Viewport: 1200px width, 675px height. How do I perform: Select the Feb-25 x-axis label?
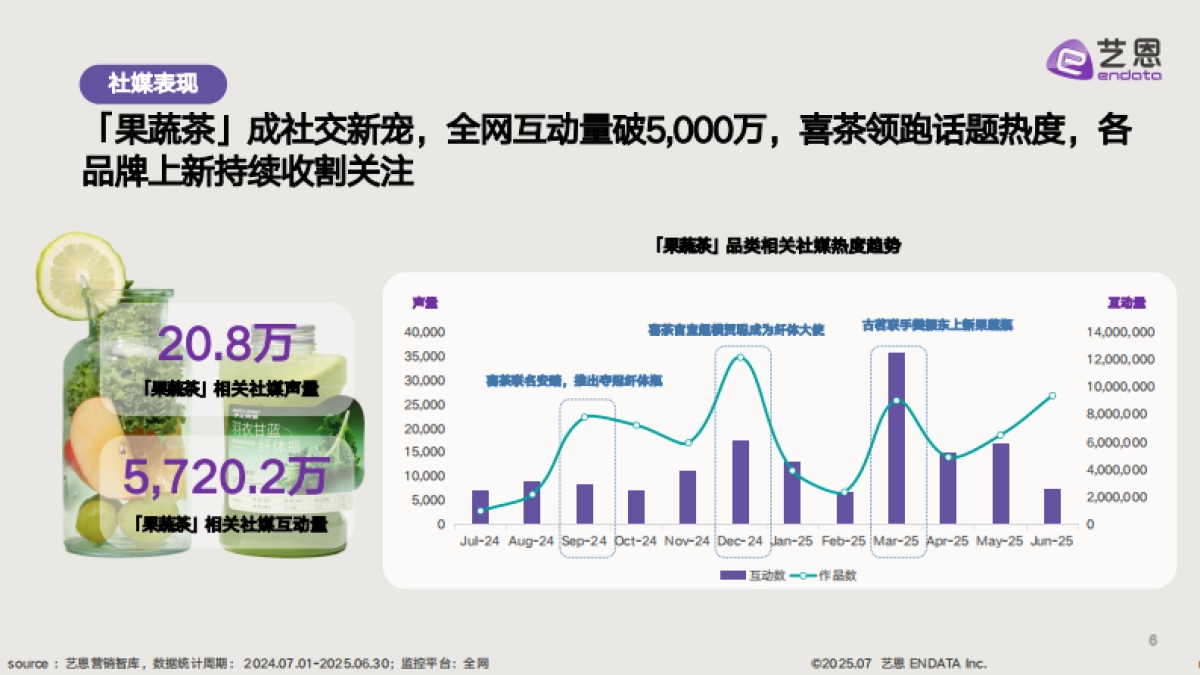point(844,541)
